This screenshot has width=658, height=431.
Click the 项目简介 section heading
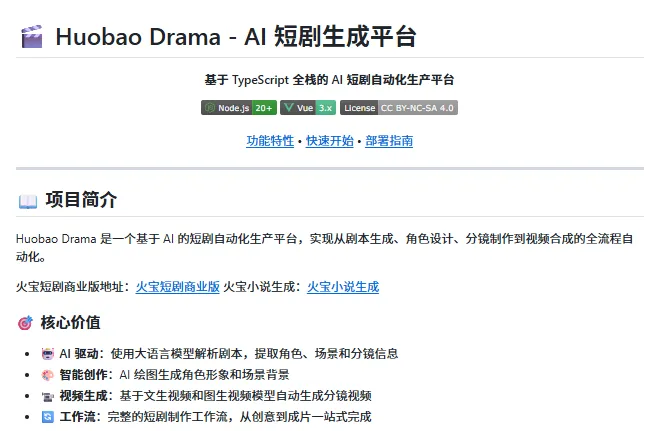click(81, 200)
